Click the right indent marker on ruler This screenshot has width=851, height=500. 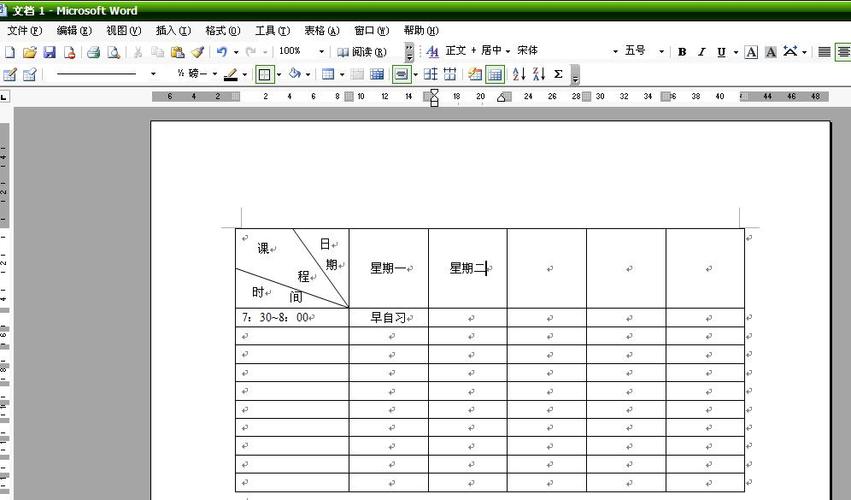pos(502,98)
